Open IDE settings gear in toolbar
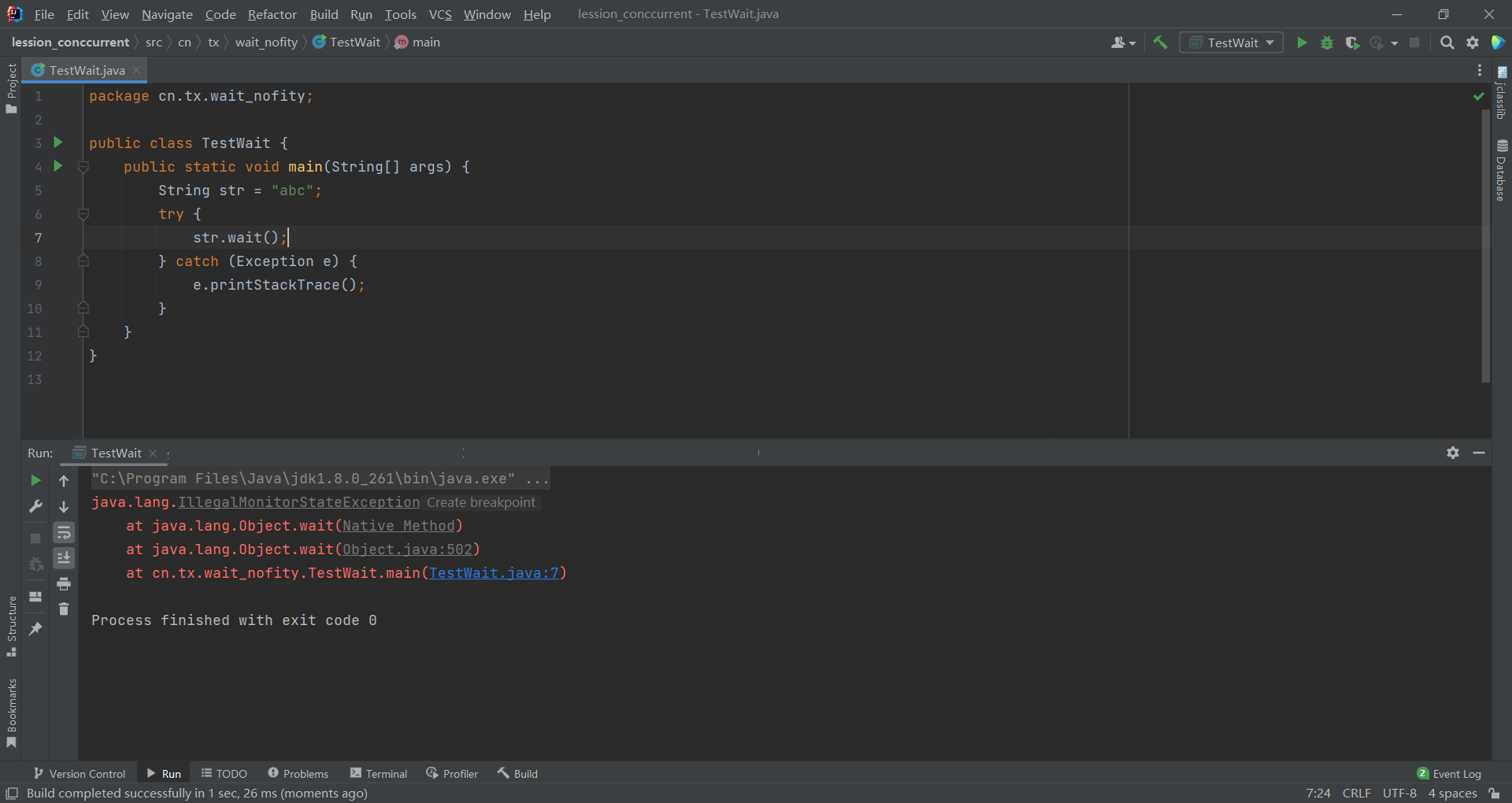This screenshot has height=803, width=1512. pos(1473,43)
